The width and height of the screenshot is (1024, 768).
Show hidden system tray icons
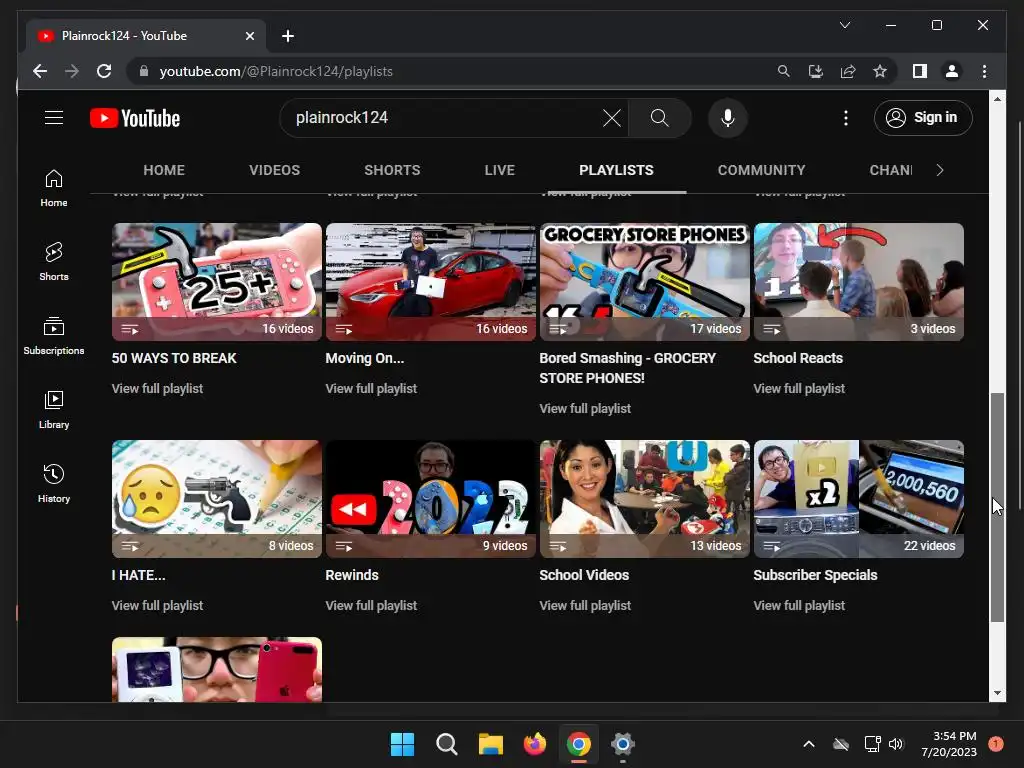(808, 744)
